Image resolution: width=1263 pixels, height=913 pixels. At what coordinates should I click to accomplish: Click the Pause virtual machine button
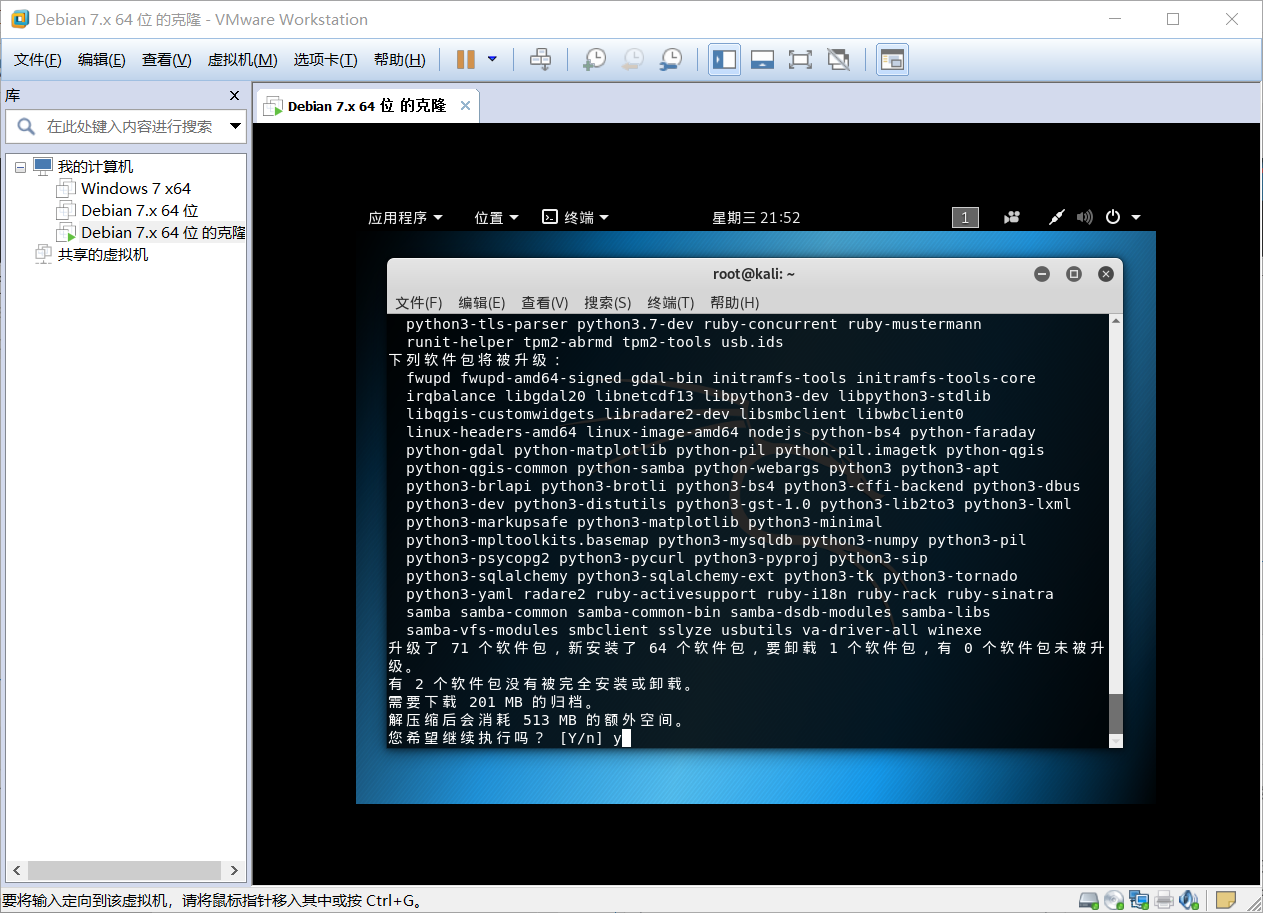click(466, 60)
